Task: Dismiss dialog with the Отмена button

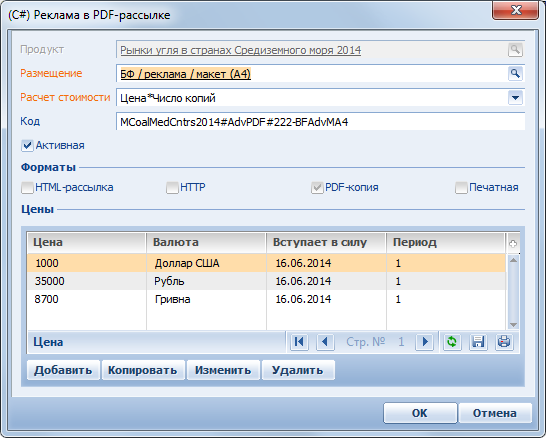Action: click(495, 413)
